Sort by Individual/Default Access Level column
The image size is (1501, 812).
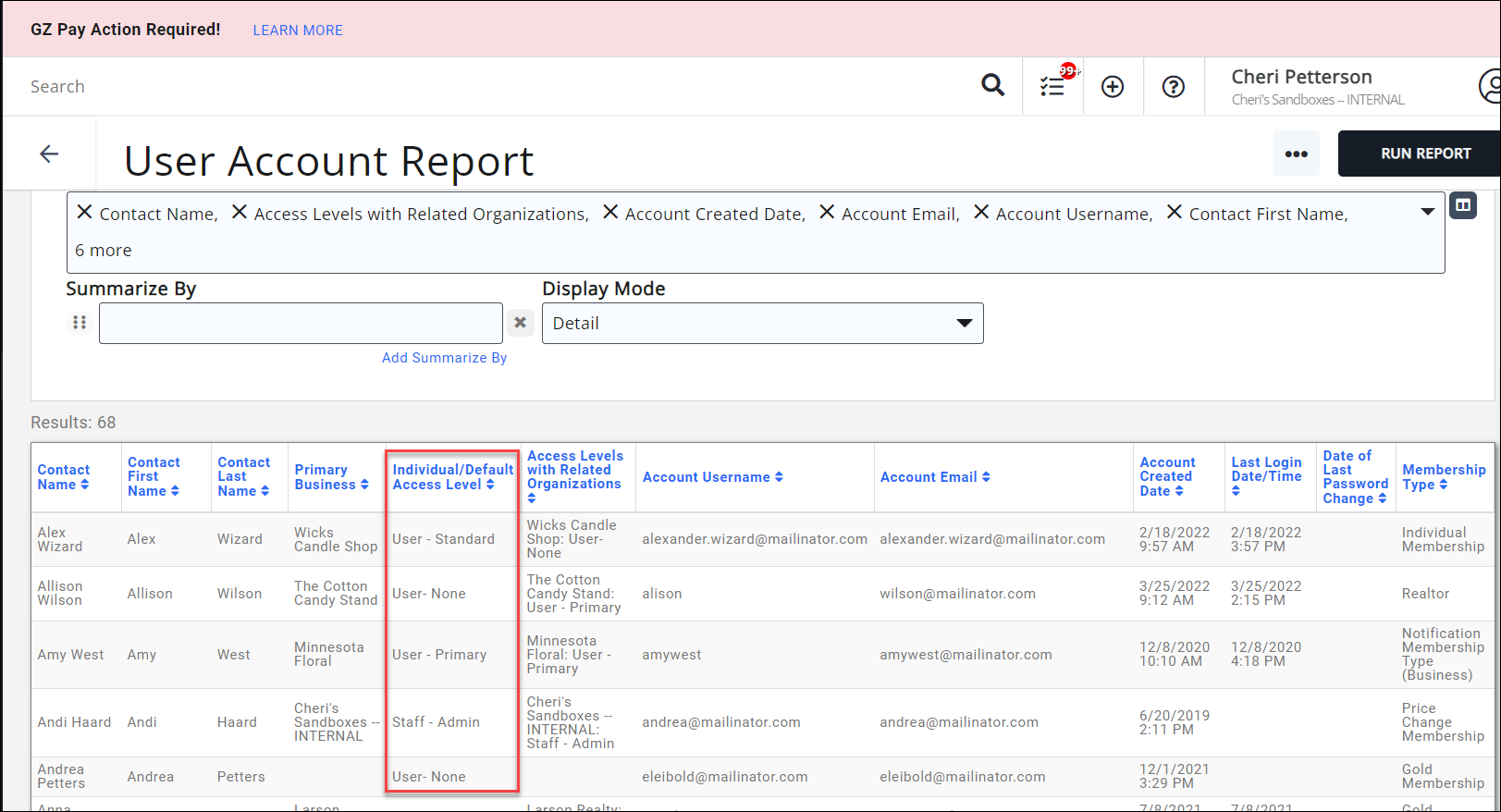[x=451, y=477]
